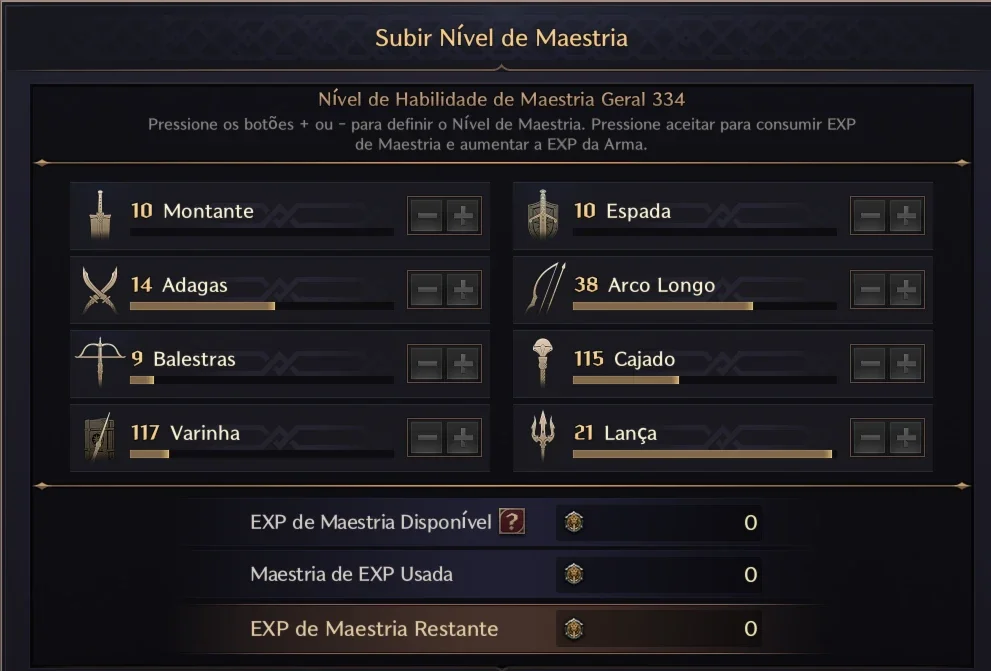Increase Lança mastery level with plus

906,438
